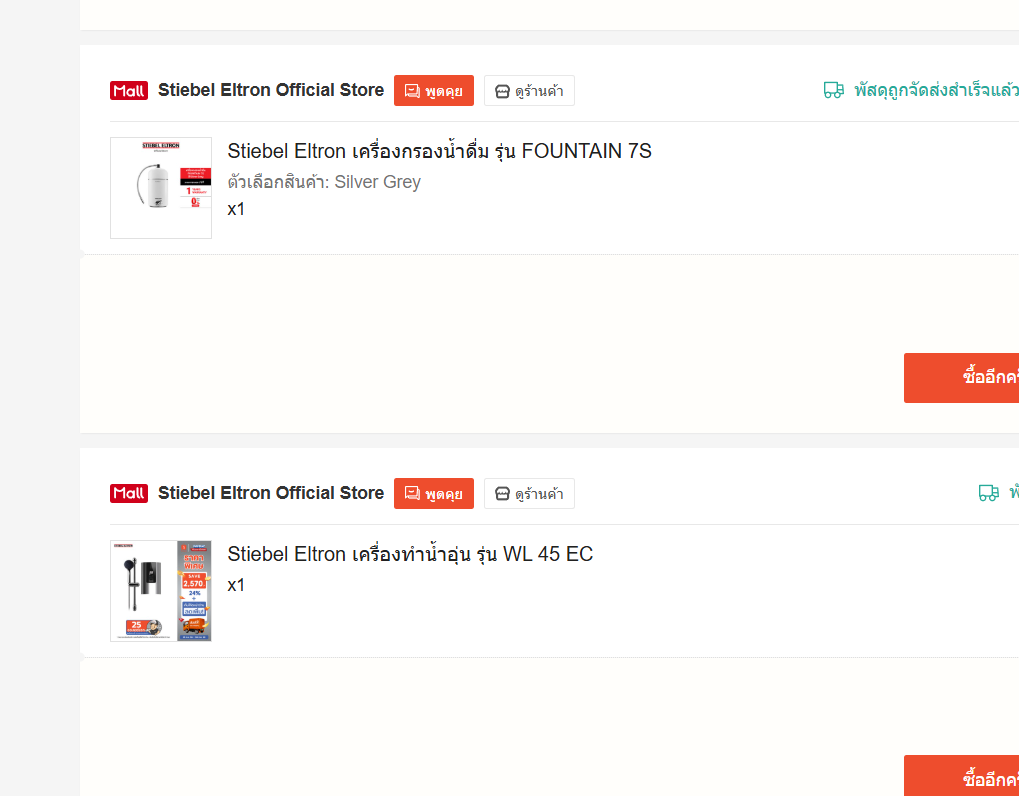View shop for the WL 45 EC order

pyautogui.click(x=529, y=493)
